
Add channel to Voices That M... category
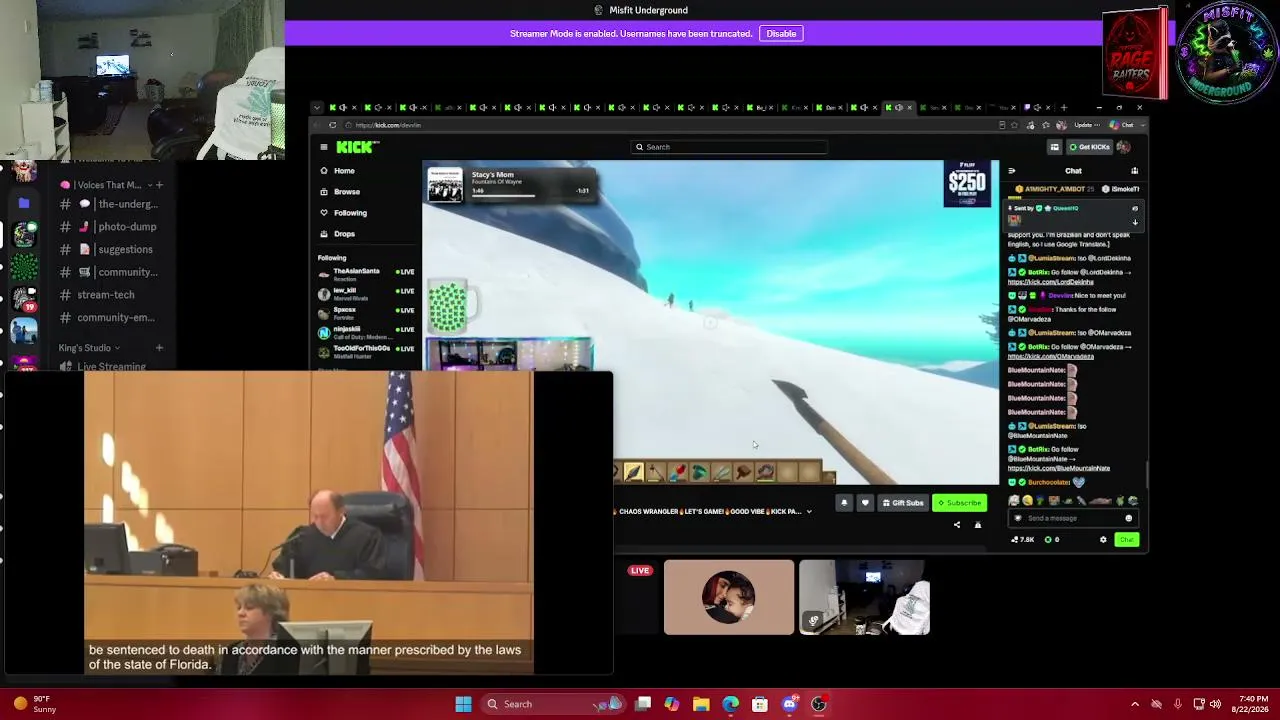(159, 185)
